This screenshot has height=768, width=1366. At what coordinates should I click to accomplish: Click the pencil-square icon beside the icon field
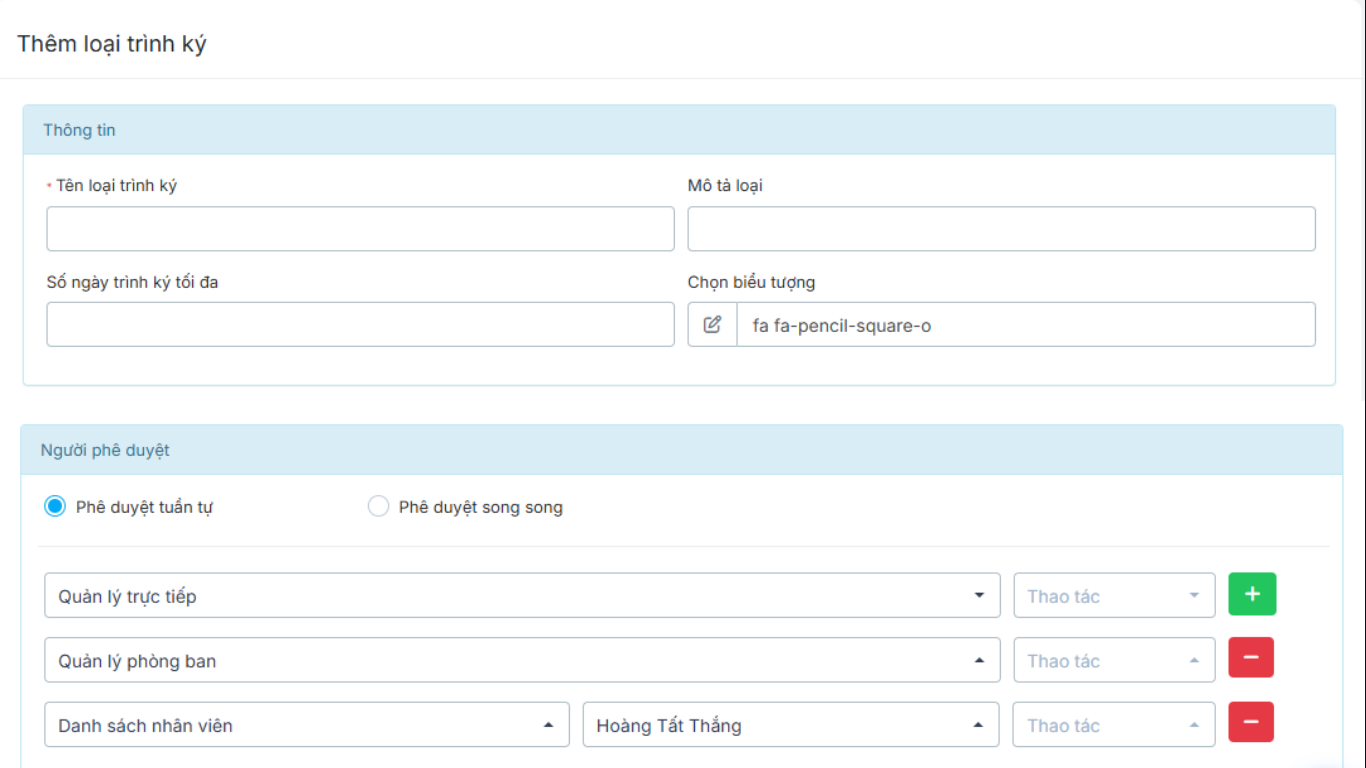click(712, 325)
